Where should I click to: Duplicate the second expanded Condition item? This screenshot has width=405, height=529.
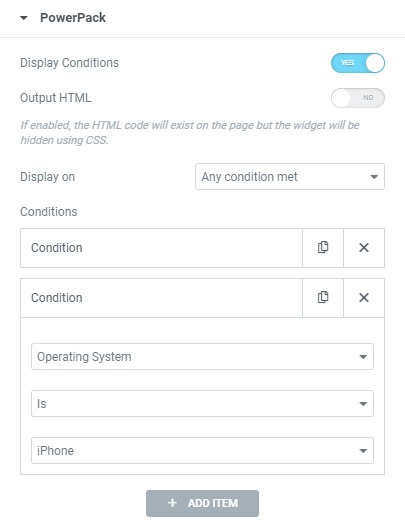323,298
